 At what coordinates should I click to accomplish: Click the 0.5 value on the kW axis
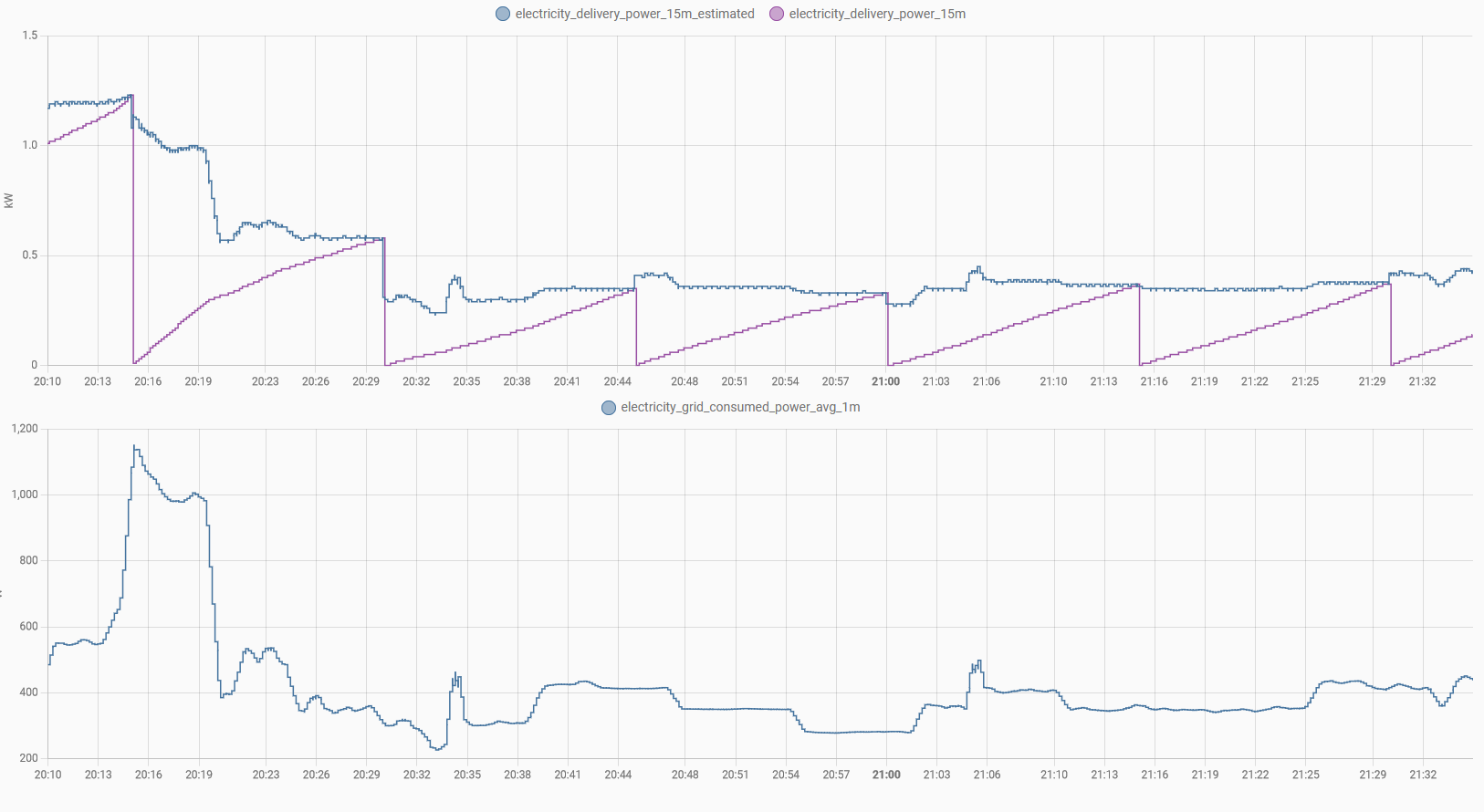[30, 255]
